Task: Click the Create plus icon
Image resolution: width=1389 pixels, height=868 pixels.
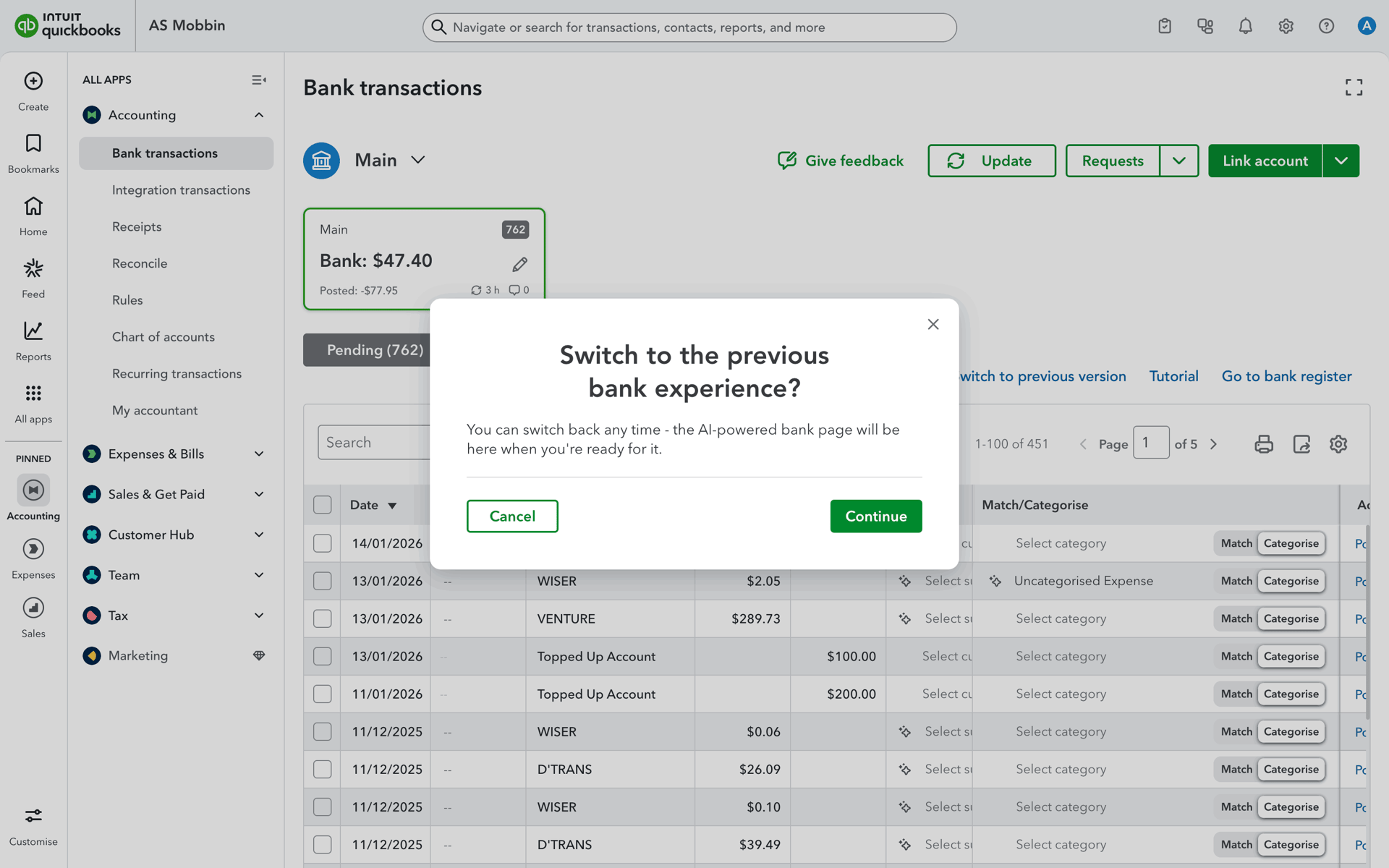Action: (33, 81)
